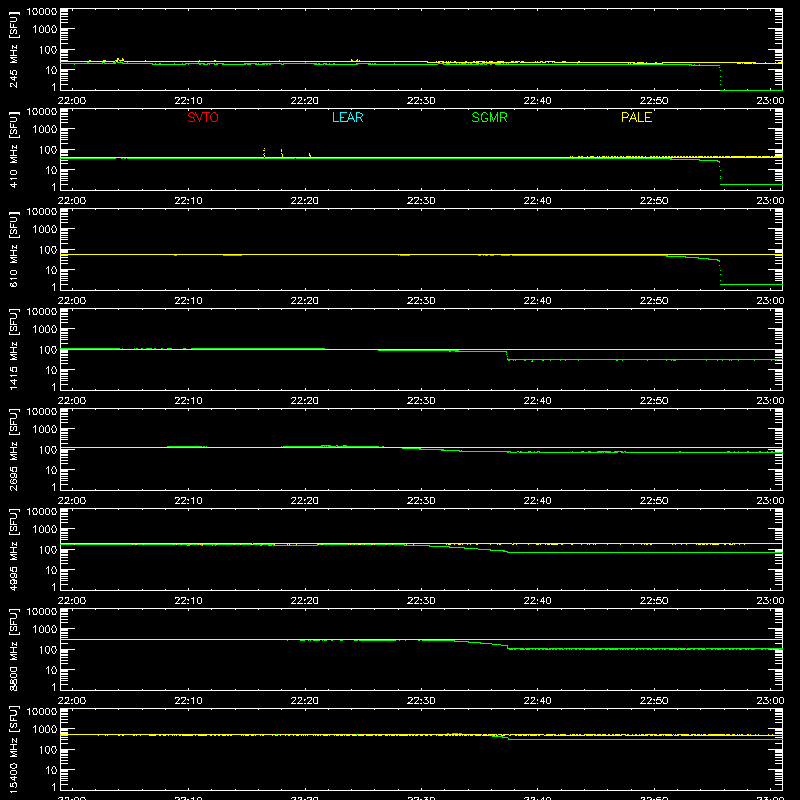Select the 1415 MHz [SFU] axis label
Viewport: 800px width, 800px height.
(x=13, y=349)
